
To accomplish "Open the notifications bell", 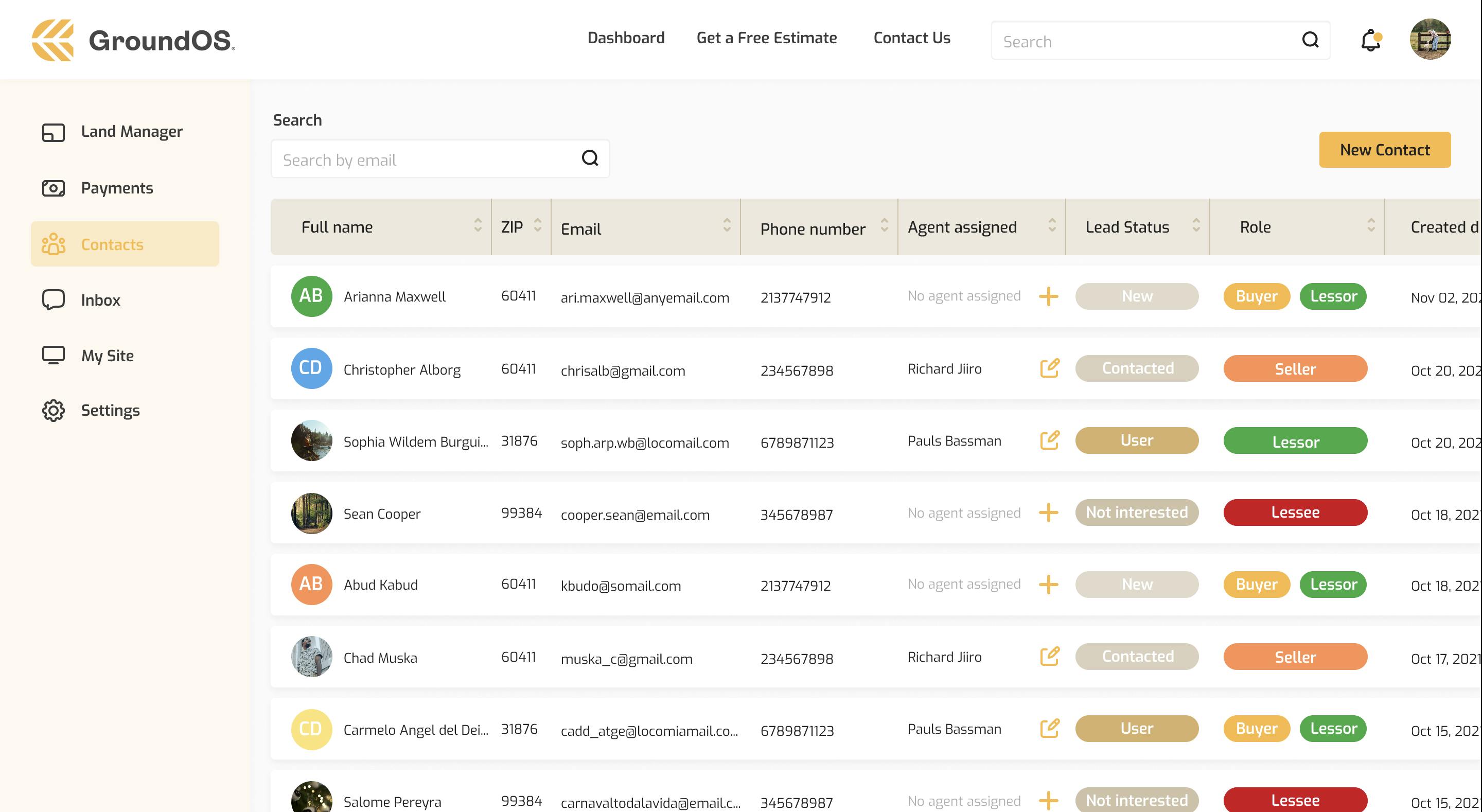I will (1371, 40).
